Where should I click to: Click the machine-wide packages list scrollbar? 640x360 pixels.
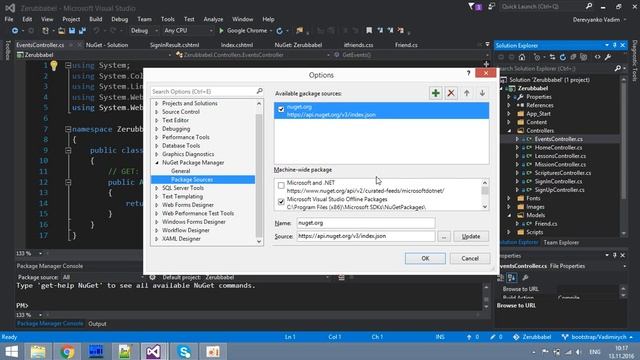point(484,195)
